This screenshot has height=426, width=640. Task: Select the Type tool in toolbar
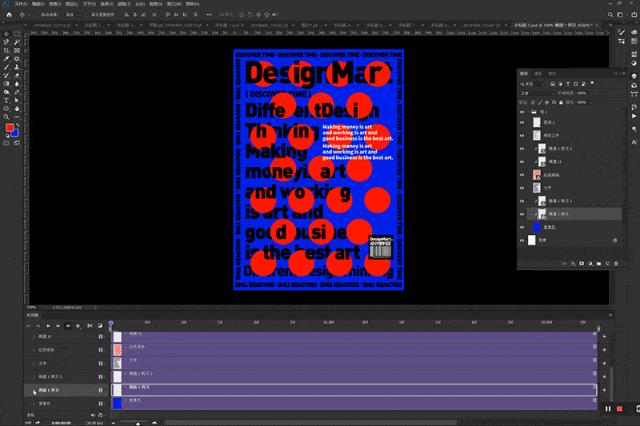tap(7, 101)
